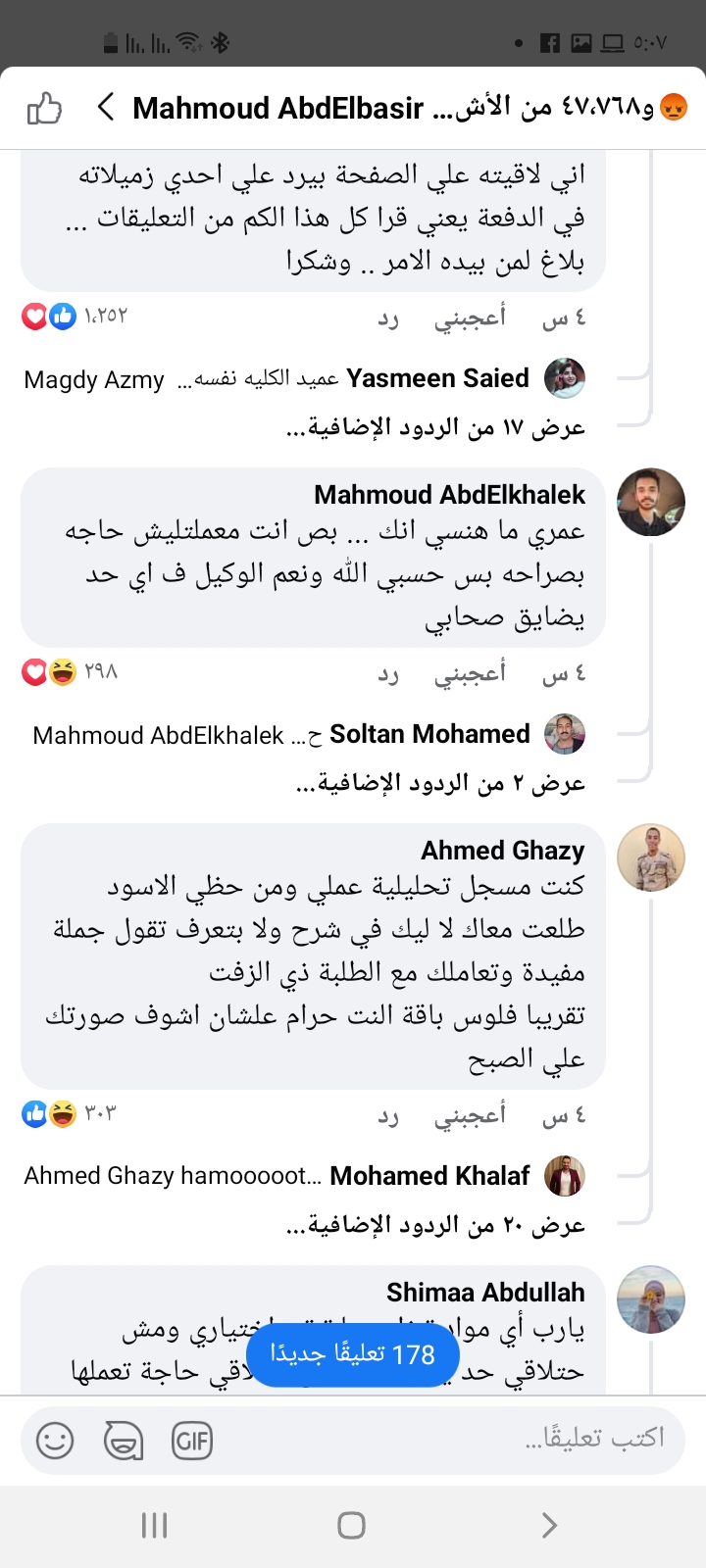Open Ahmed Ghazy's profile picture
Screen dimensions: 706x1568
coord(650,857)
